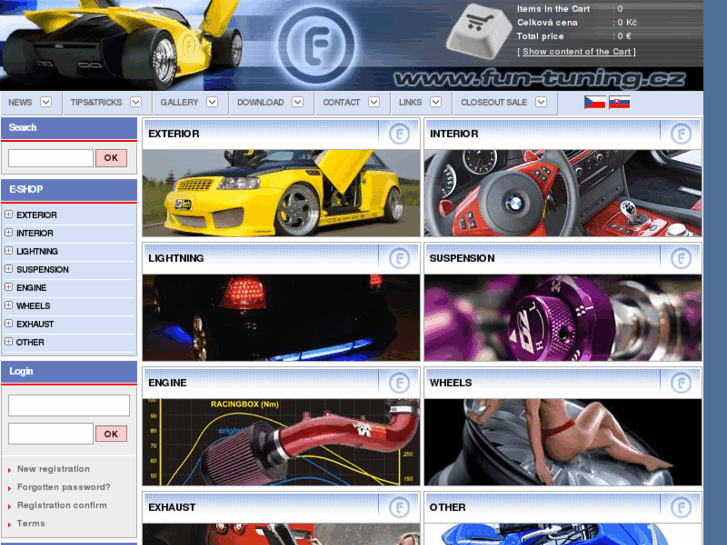
Task: Expand the LIGHTNING category in E-SHOP
Action: (x=9, y=250)
